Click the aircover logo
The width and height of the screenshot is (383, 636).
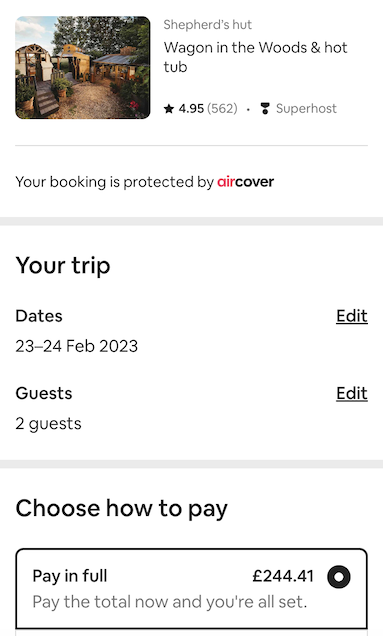click(245, 182)
